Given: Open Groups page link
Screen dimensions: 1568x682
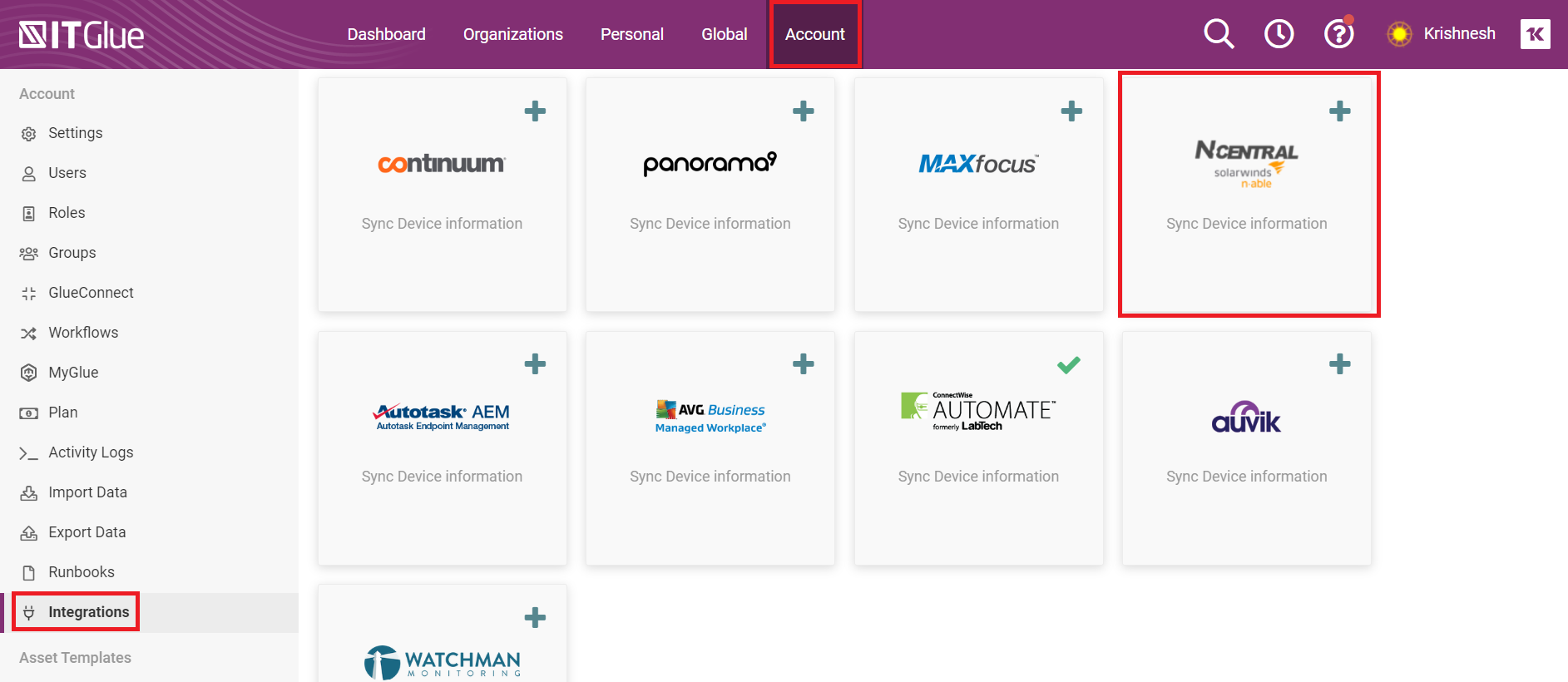Looking at the screenshot, I should 72,253.
